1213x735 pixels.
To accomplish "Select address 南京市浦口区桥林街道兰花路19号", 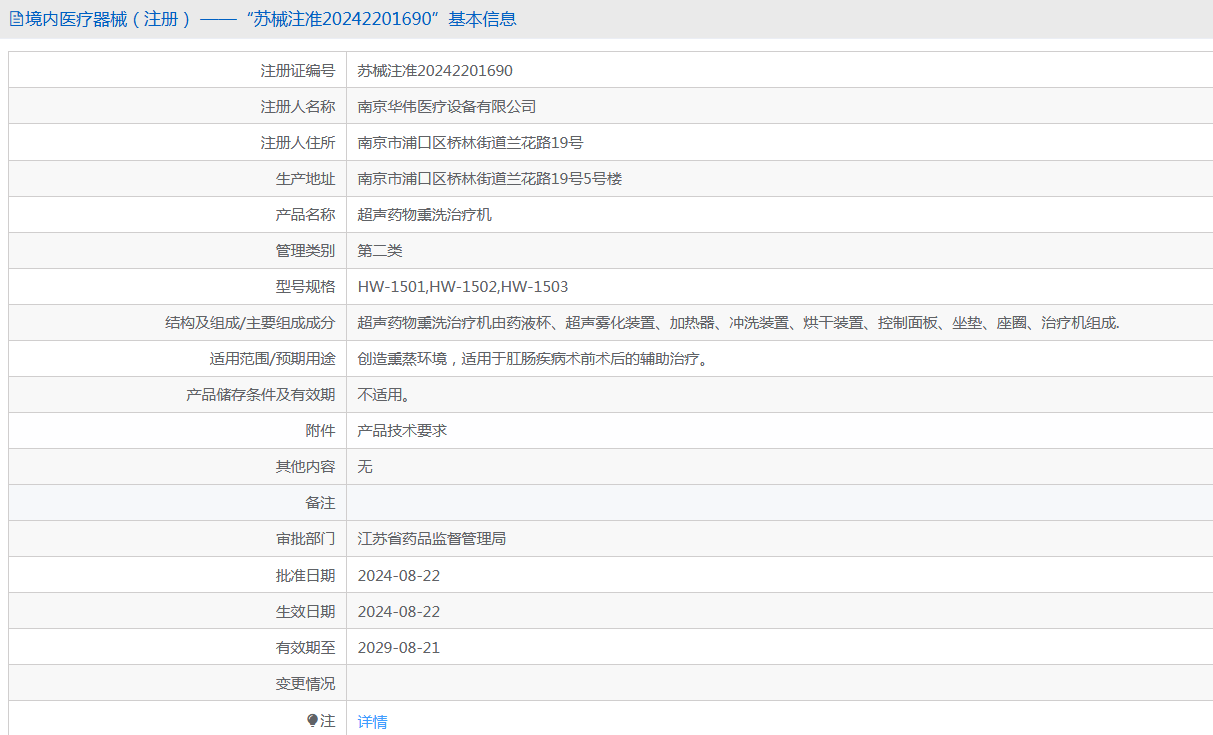I will (470, 143).
